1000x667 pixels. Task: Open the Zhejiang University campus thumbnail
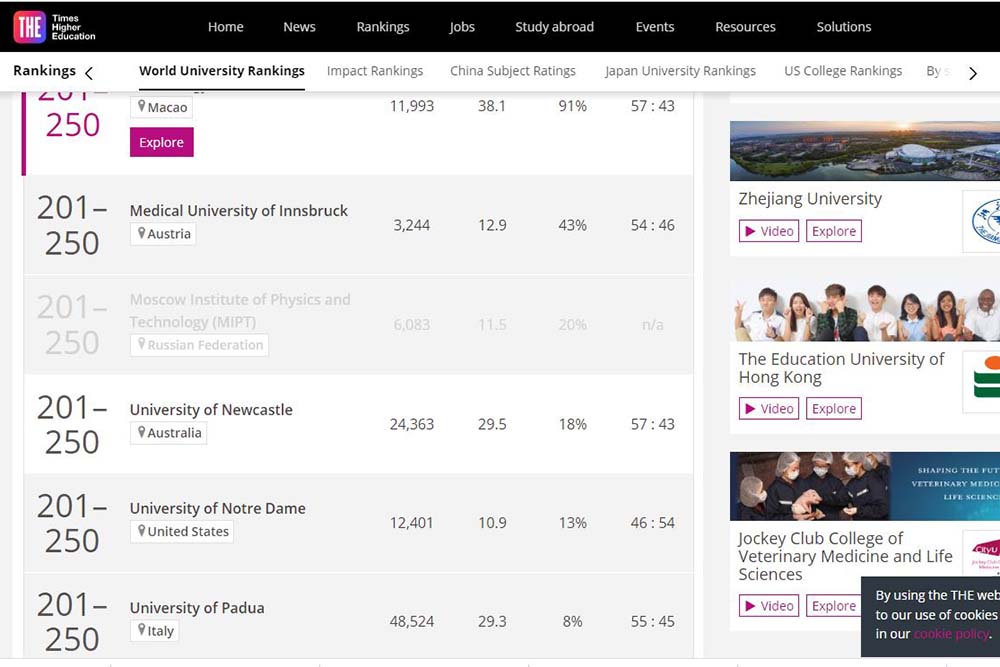[864, 151]
